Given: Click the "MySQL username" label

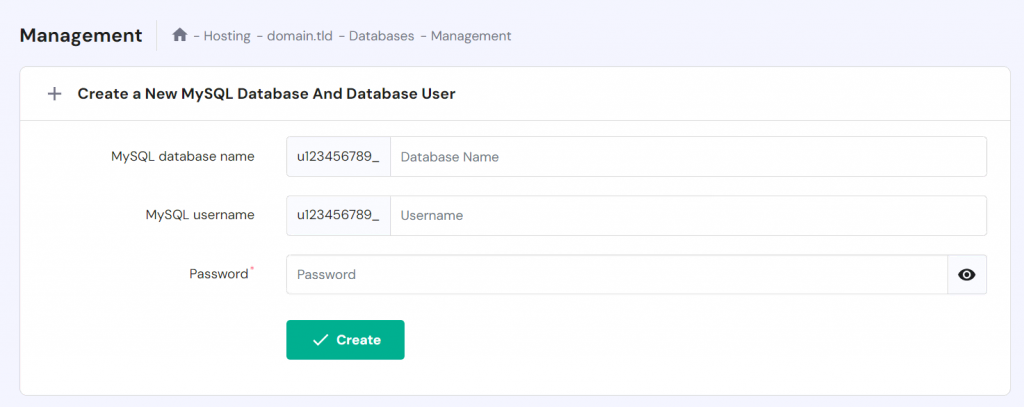Looking at the screenshot, I should (x=199, y=214).
